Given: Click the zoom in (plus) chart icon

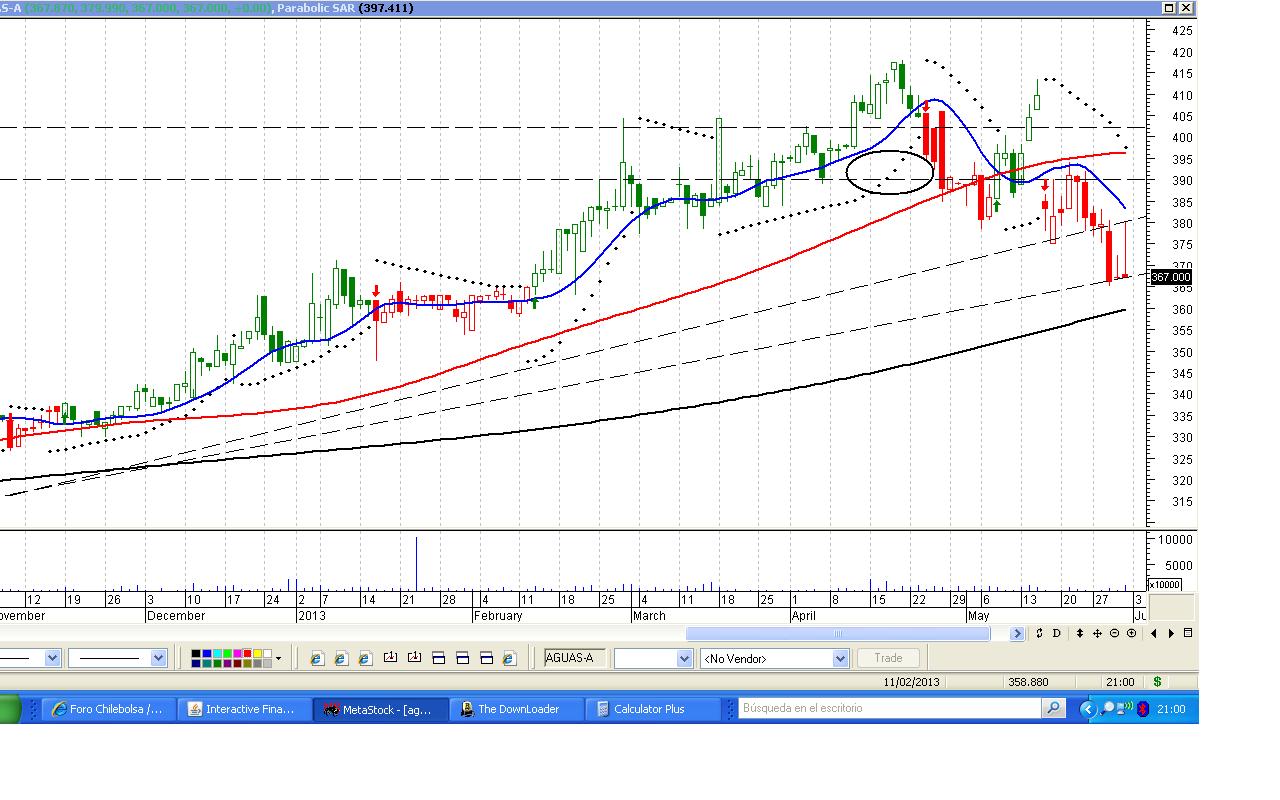Looking at the screenshot, I should [x=1131, y=633].
